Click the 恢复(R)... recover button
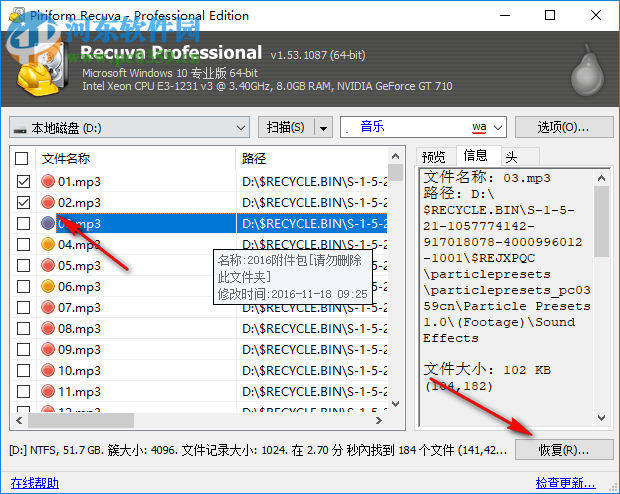The image size is (620, 494). (564, 450)
